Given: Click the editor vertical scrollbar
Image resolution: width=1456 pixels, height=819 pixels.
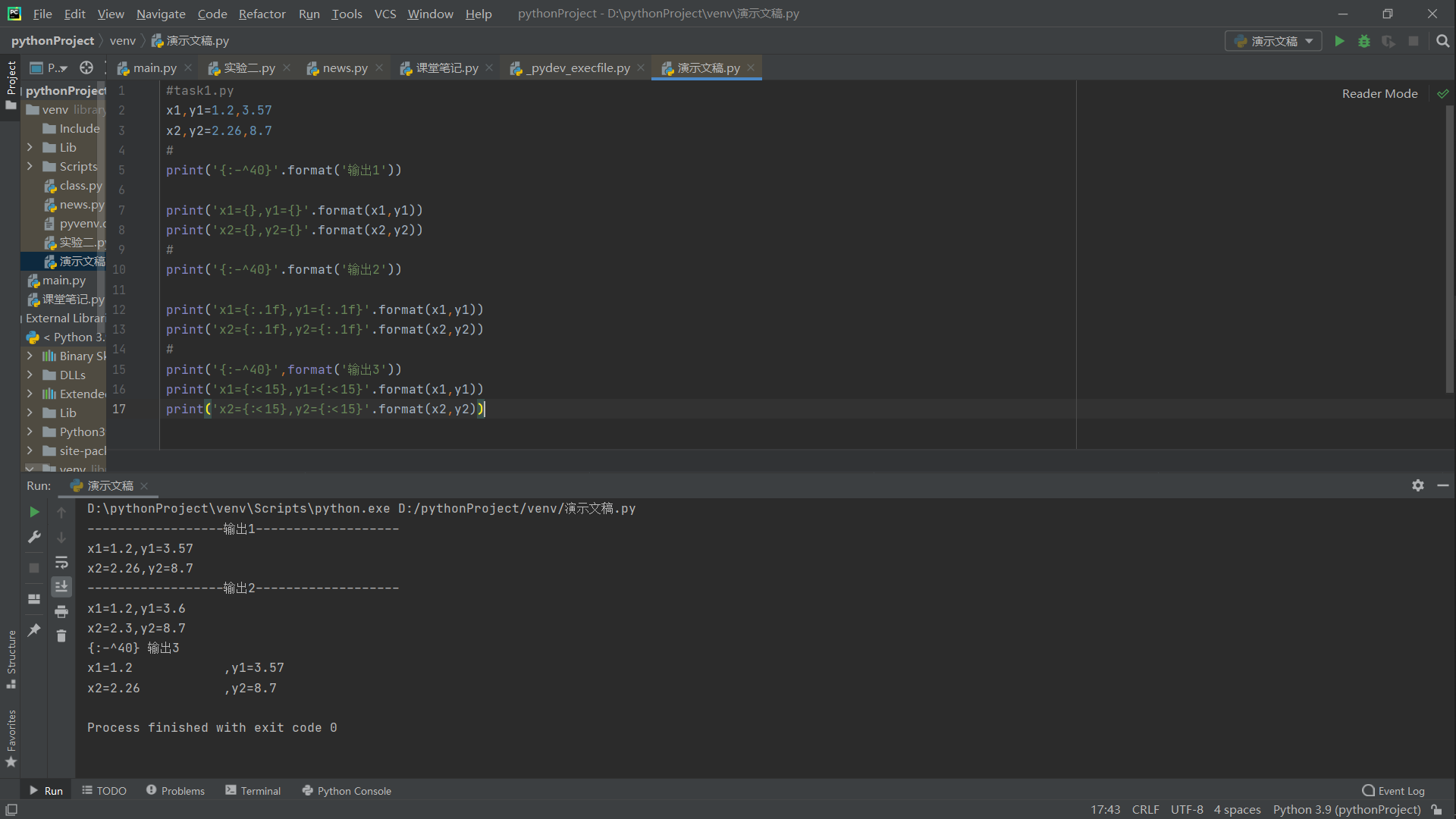Looking at the screenshot, I should point(1449,250).
